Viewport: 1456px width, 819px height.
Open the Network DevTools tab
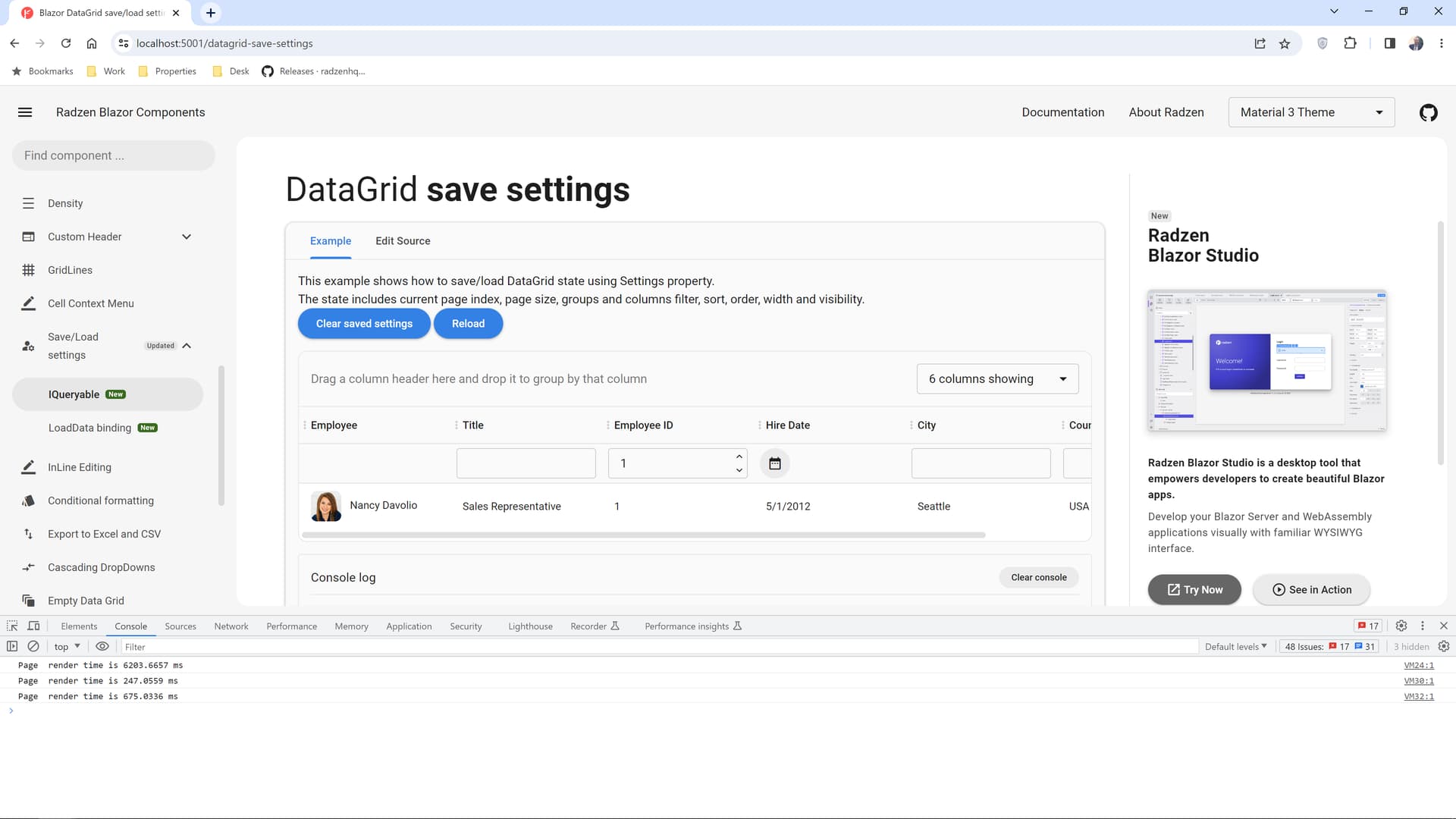(231, 626)
